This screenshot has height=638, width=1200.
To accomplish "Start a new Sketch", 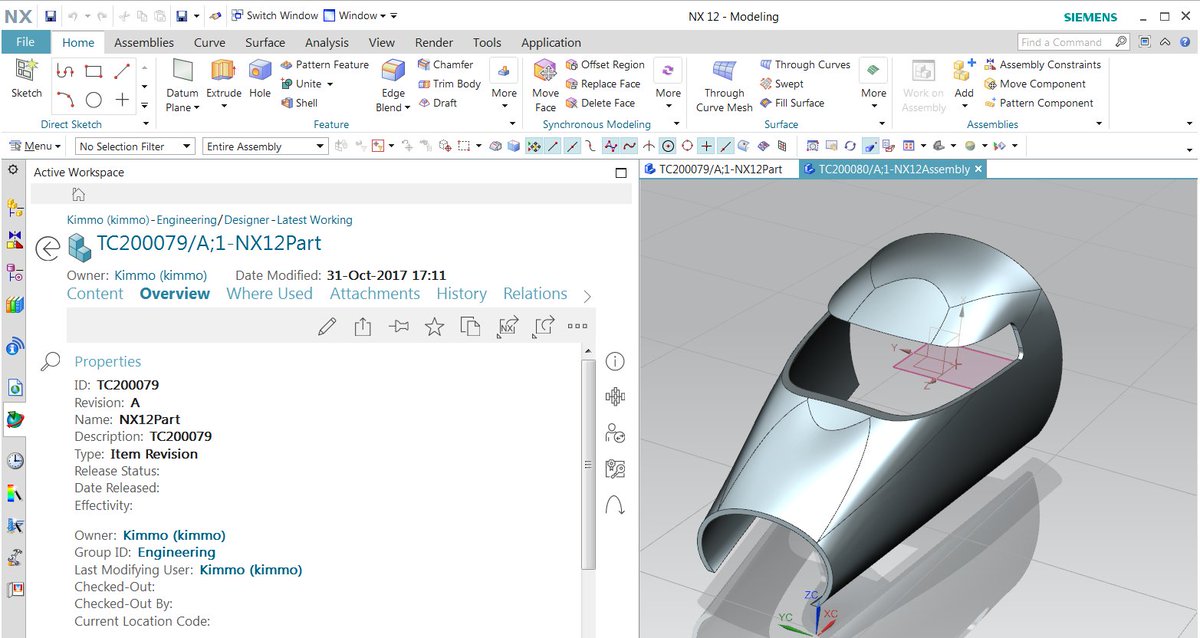I will (x=26, y=79).
